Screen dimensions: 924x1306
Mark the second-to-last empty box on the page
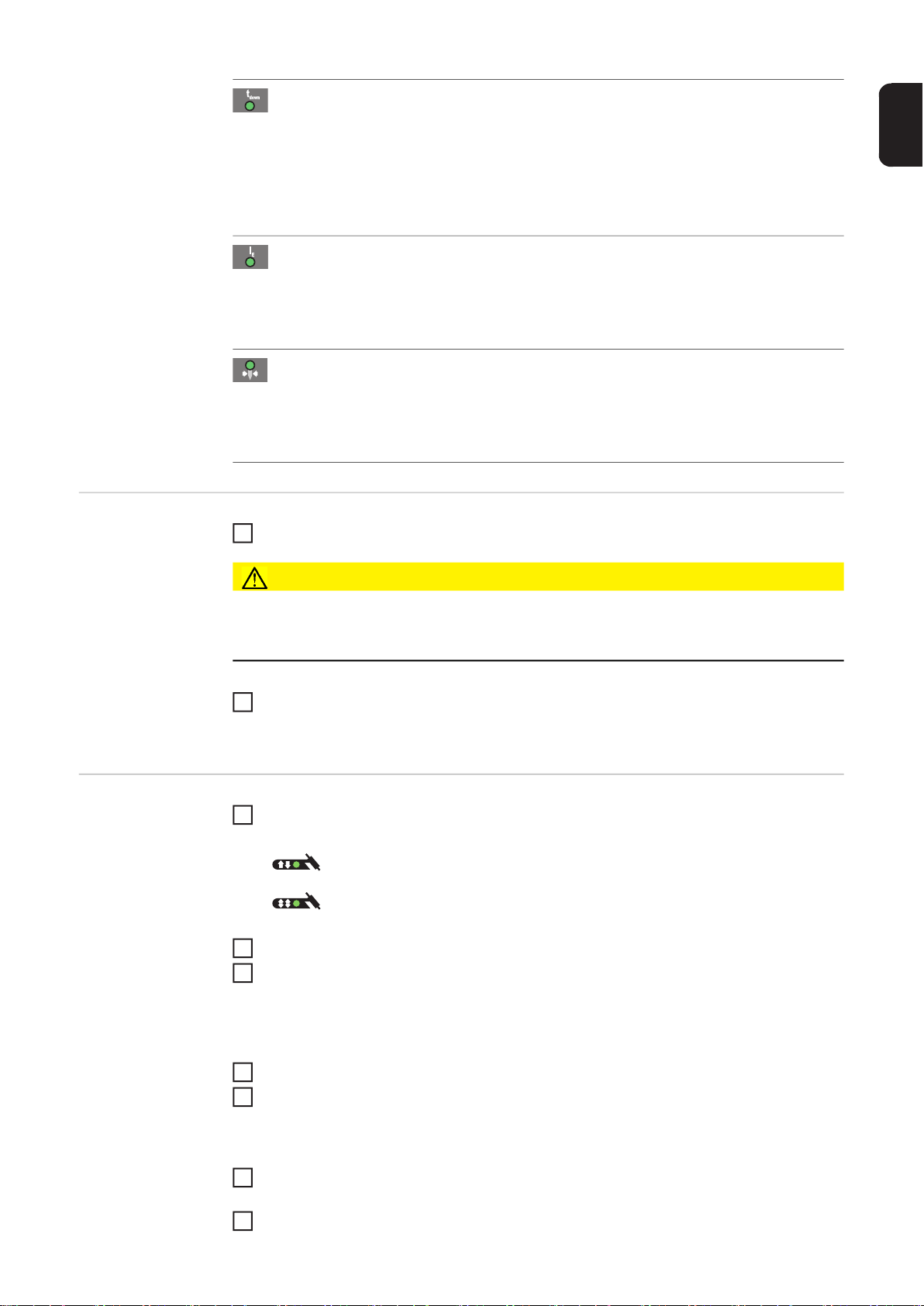tap(243, 1177)
